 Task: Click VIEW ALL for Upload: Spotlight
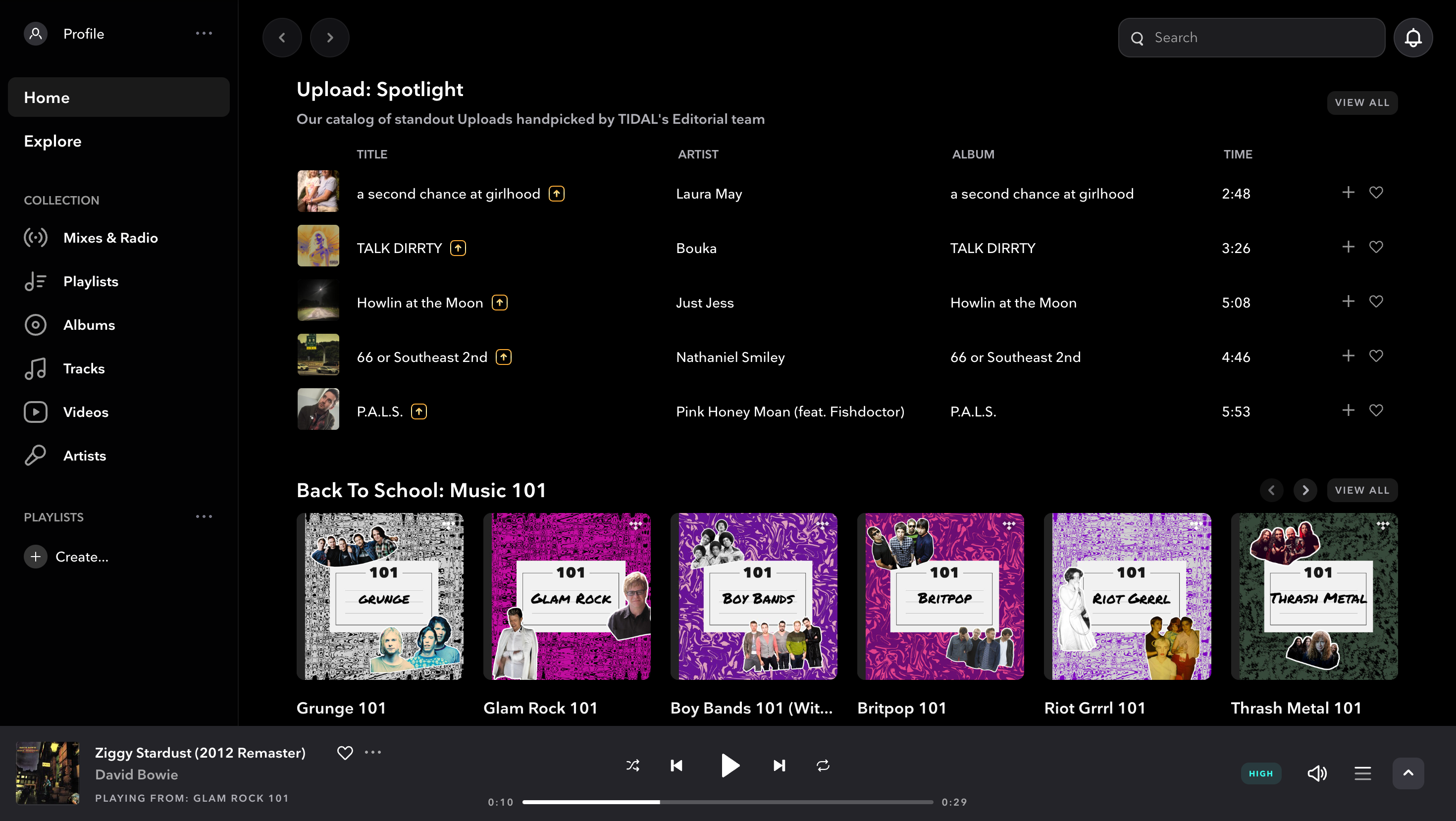click(1362, 103)
